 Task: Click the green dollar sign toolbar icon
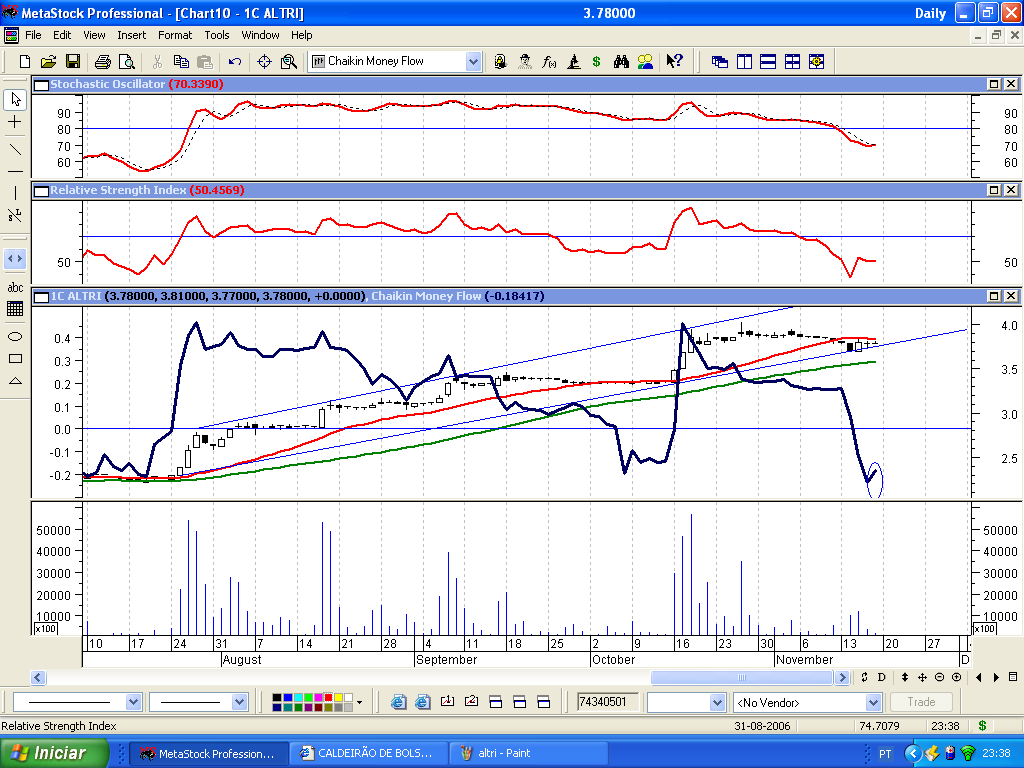(596, 62)
